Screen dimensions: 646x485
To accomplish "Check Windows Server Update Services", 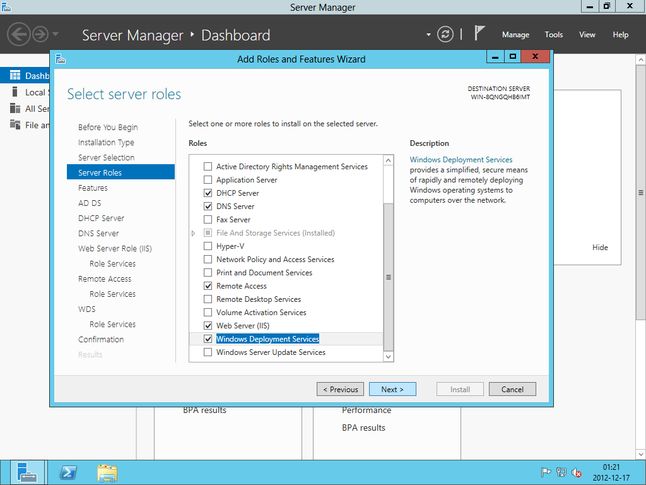I will click(x=208, y=352).
